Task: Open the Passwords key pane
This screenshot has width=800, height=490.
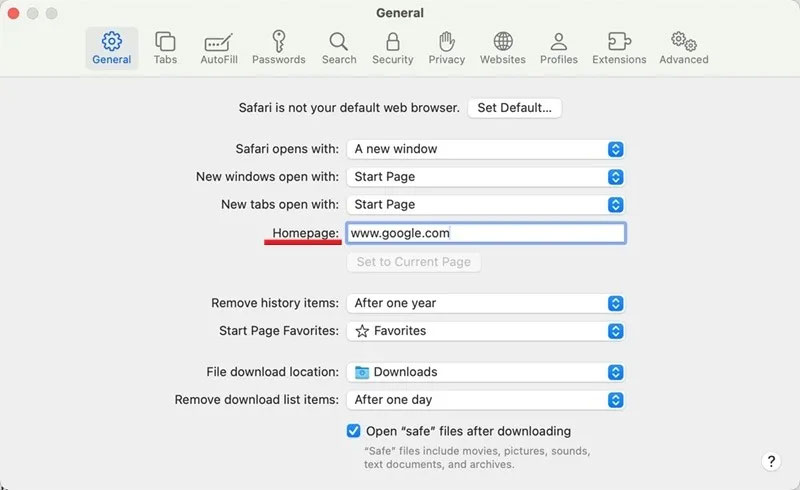Action: (279, 48)
